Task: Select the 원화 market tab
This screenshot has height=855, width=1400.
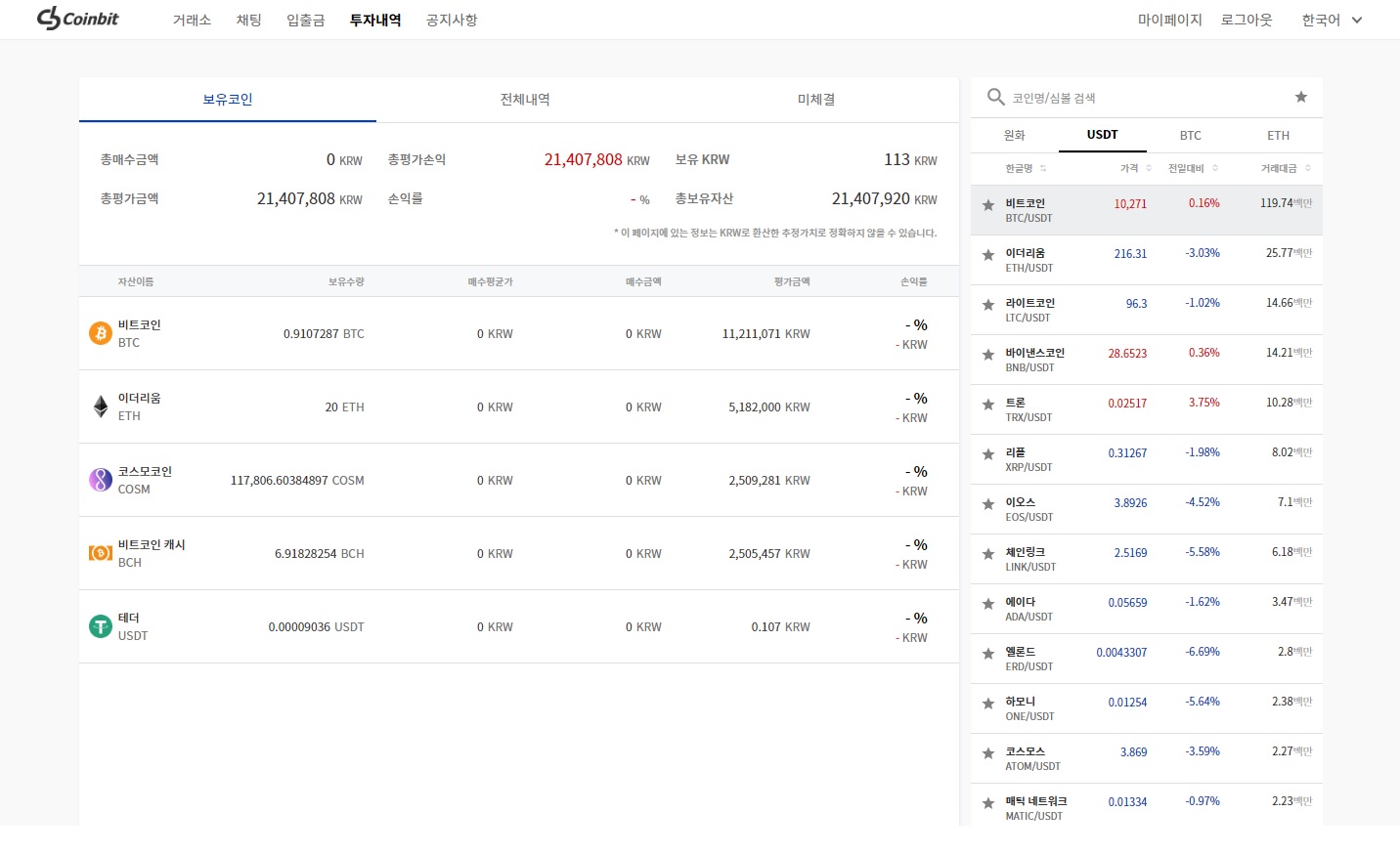Action: (1015, 135)
